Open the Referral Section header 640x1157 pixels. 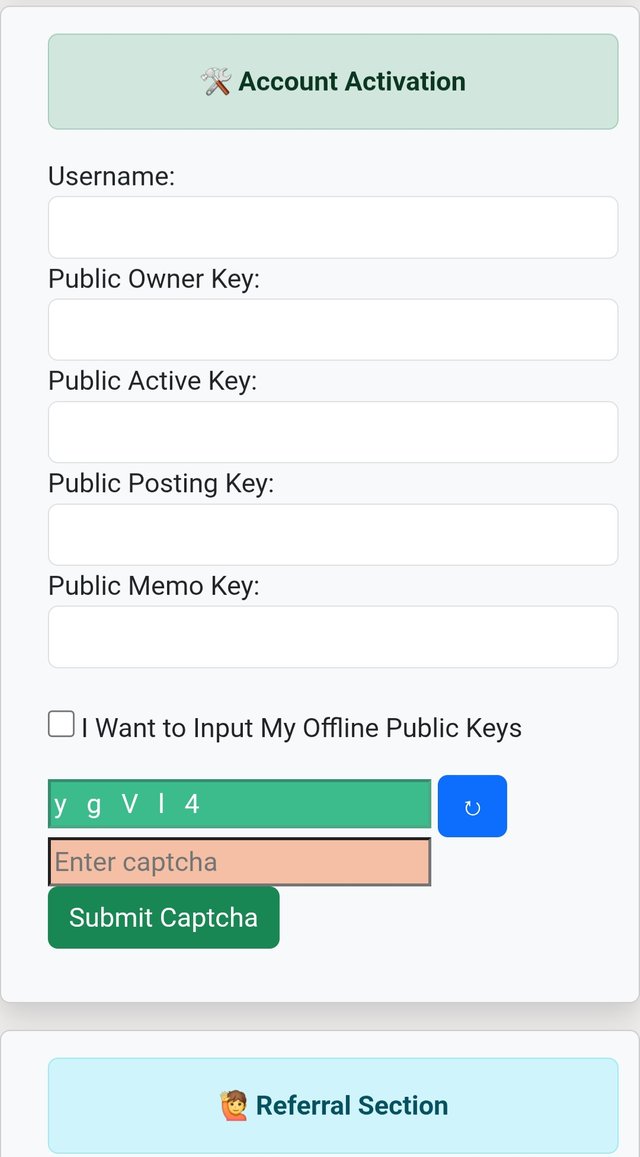coord(333,1105)
